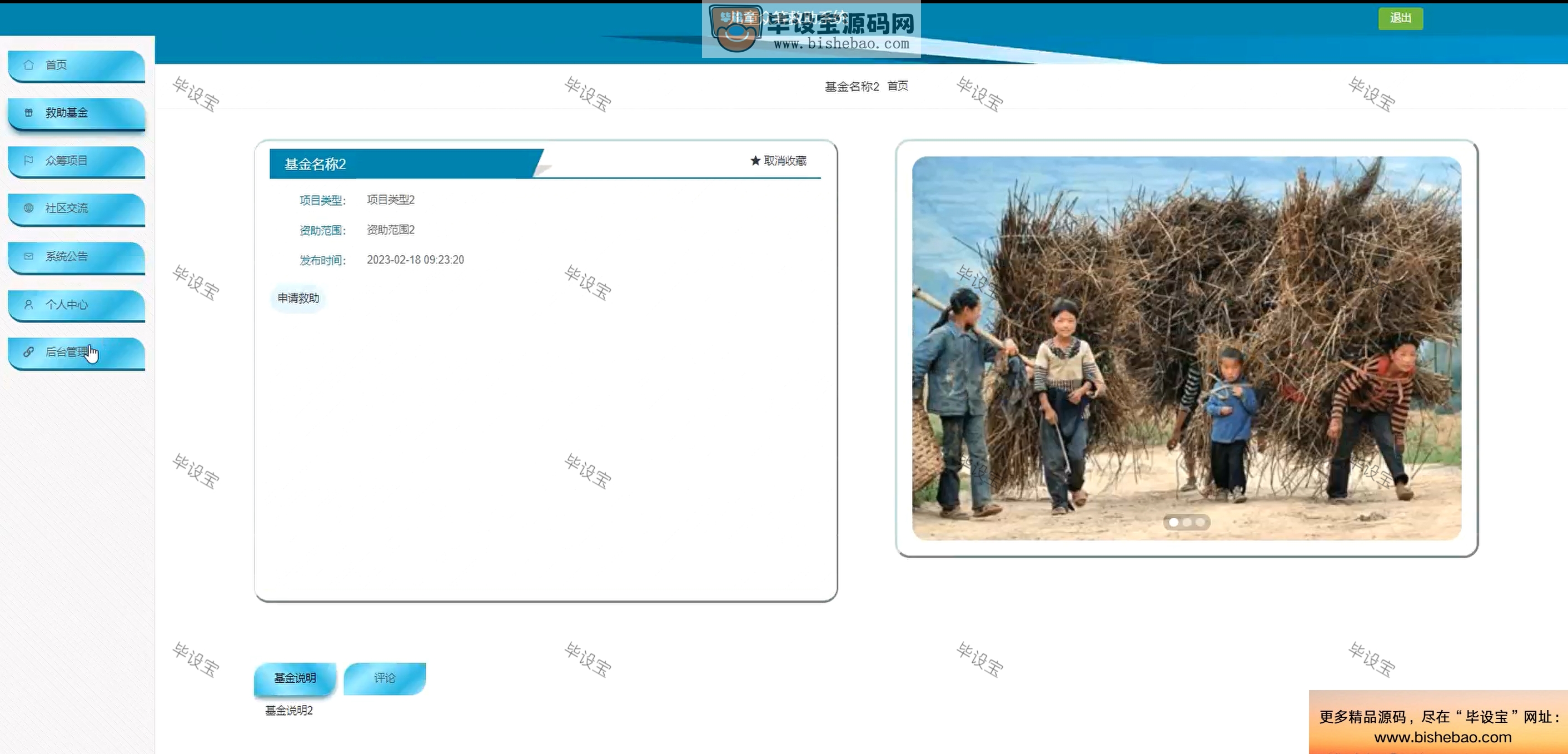
Task: Open 个人中心 in the sidebar
Action: pos(77,305)
